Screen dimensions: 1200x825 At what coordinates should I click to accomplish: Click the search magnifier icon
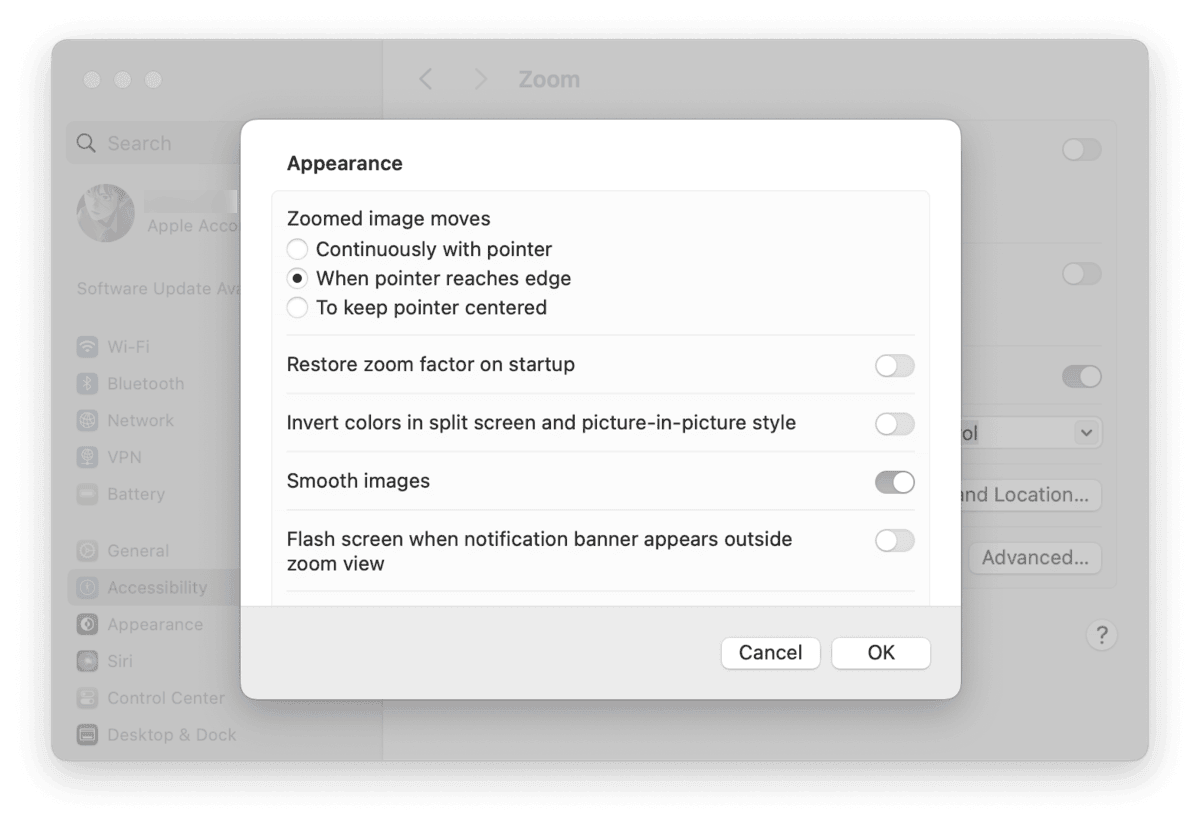[87, 143]
